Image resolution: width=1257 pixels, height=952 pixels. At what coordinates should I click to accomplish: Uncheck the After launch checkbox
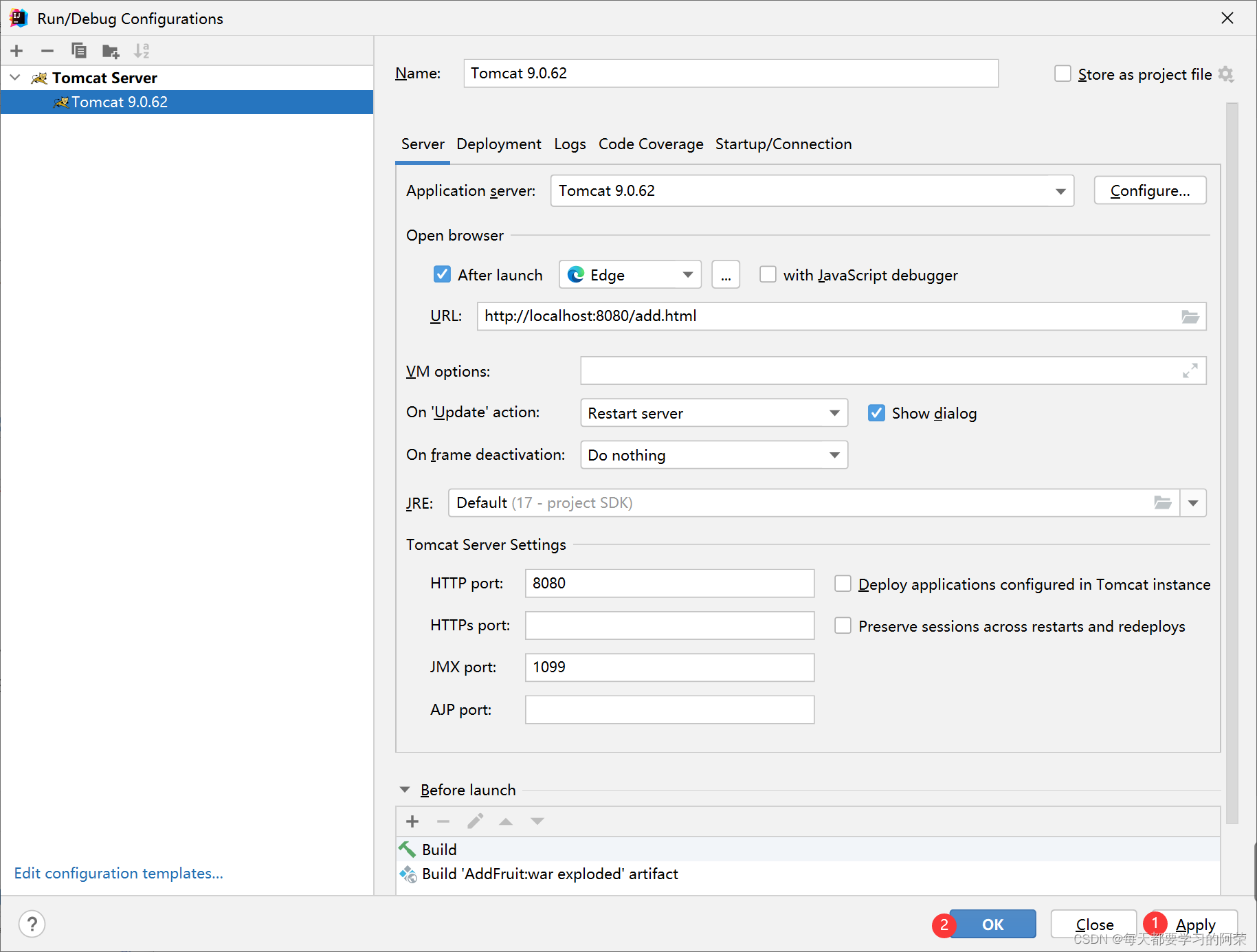443,275
